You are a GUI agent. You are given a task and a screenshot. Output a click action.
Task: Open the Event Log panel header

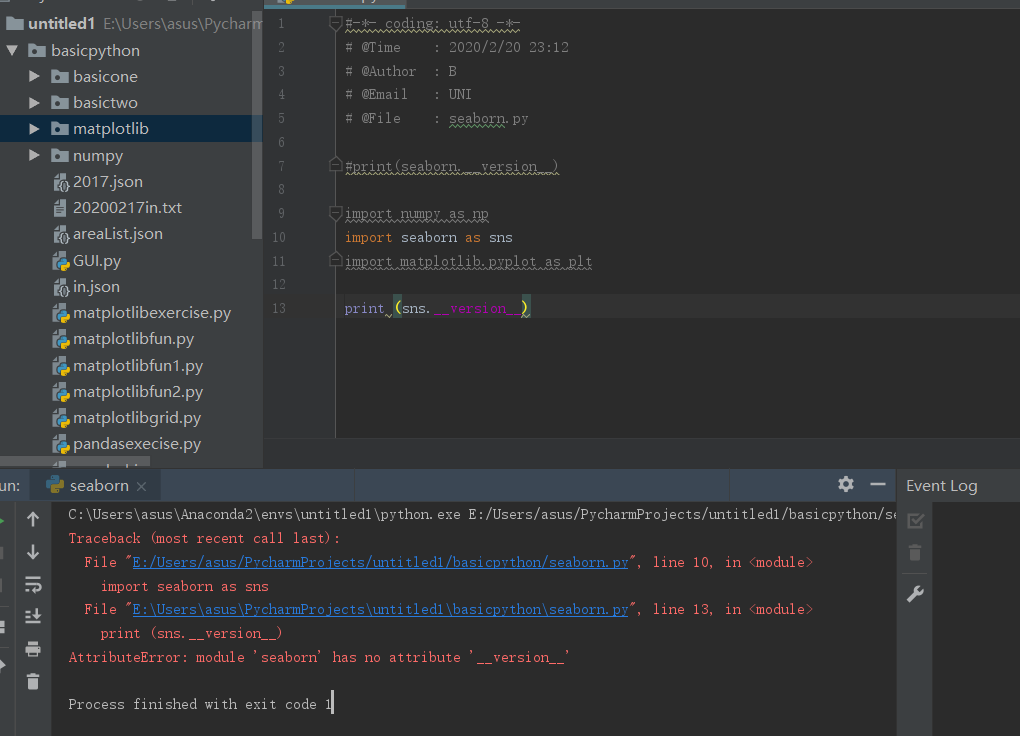tap(941, 485)
